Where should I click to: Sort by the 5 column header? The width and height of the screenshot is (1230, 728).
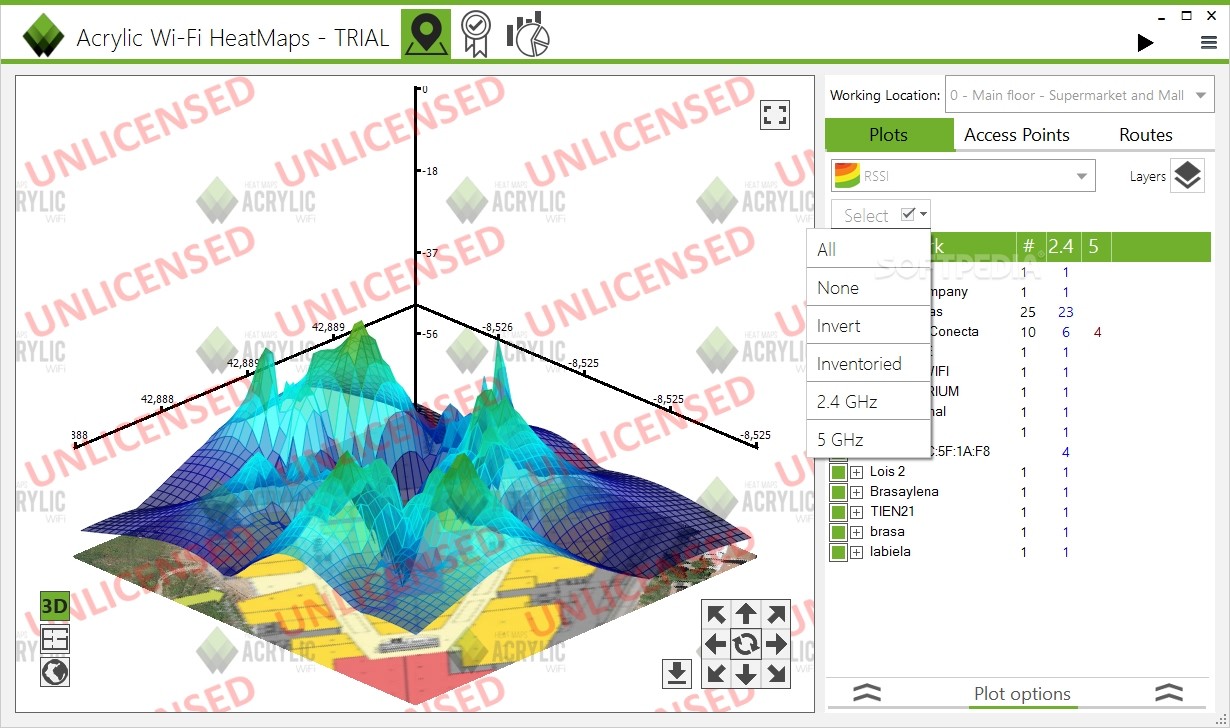pyautogui.click(x=1094, y=246)
